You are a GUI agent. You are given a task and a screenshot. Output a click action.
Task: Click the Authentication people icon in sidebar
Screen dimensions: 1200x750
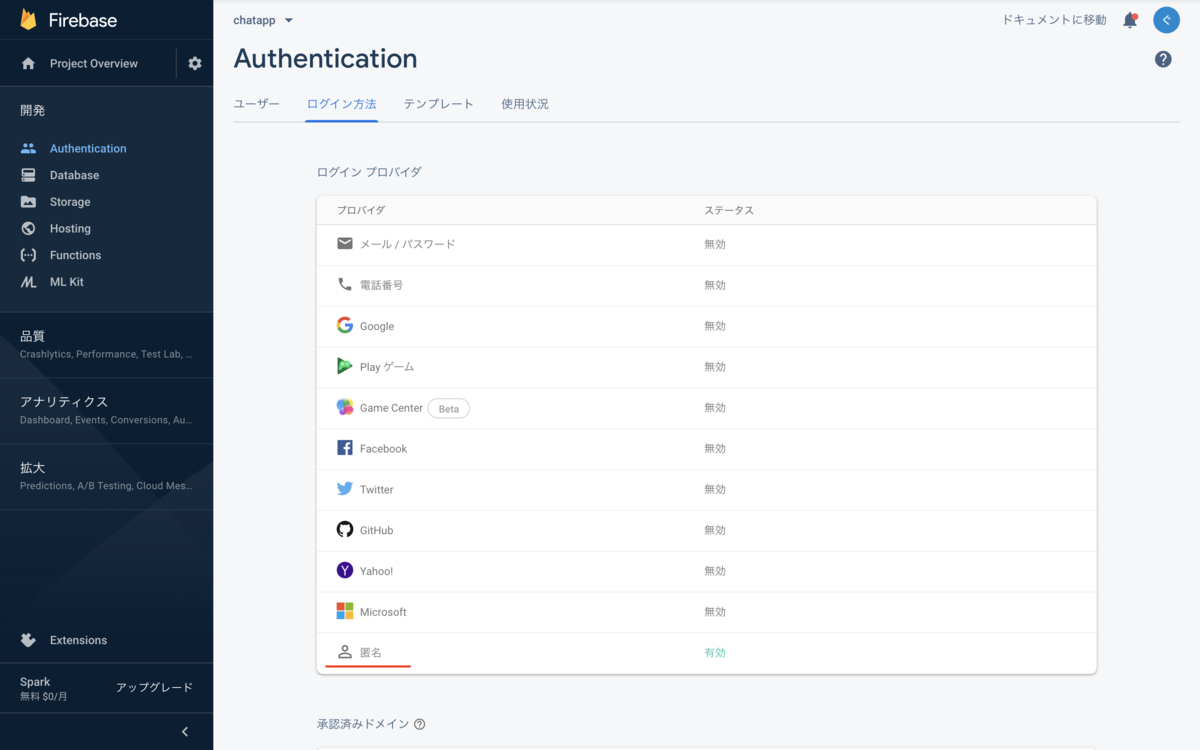pos(28,148)
